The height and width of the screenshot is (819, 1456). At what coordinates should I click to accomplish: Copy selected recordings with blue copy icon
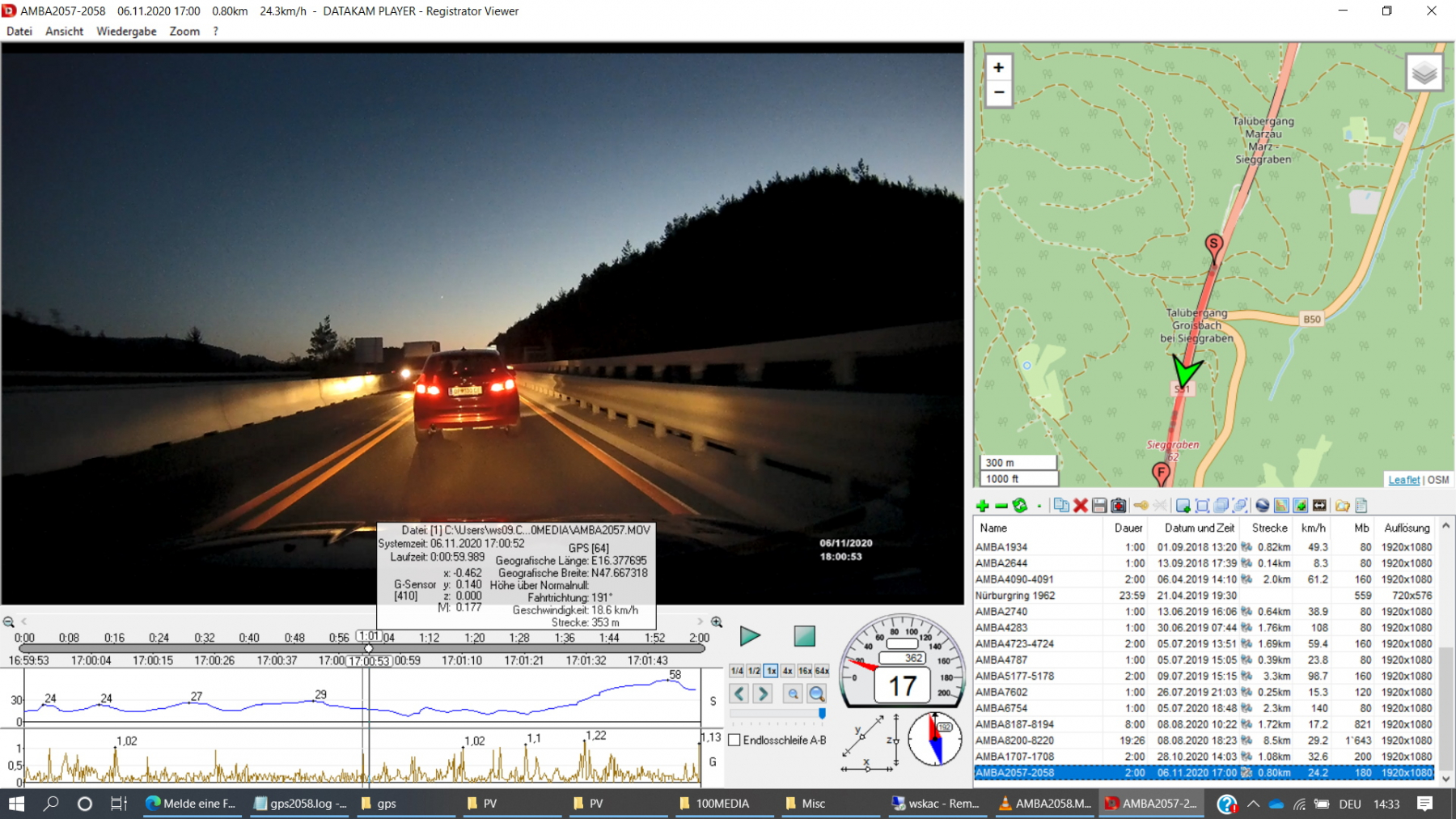(1060, 506)
